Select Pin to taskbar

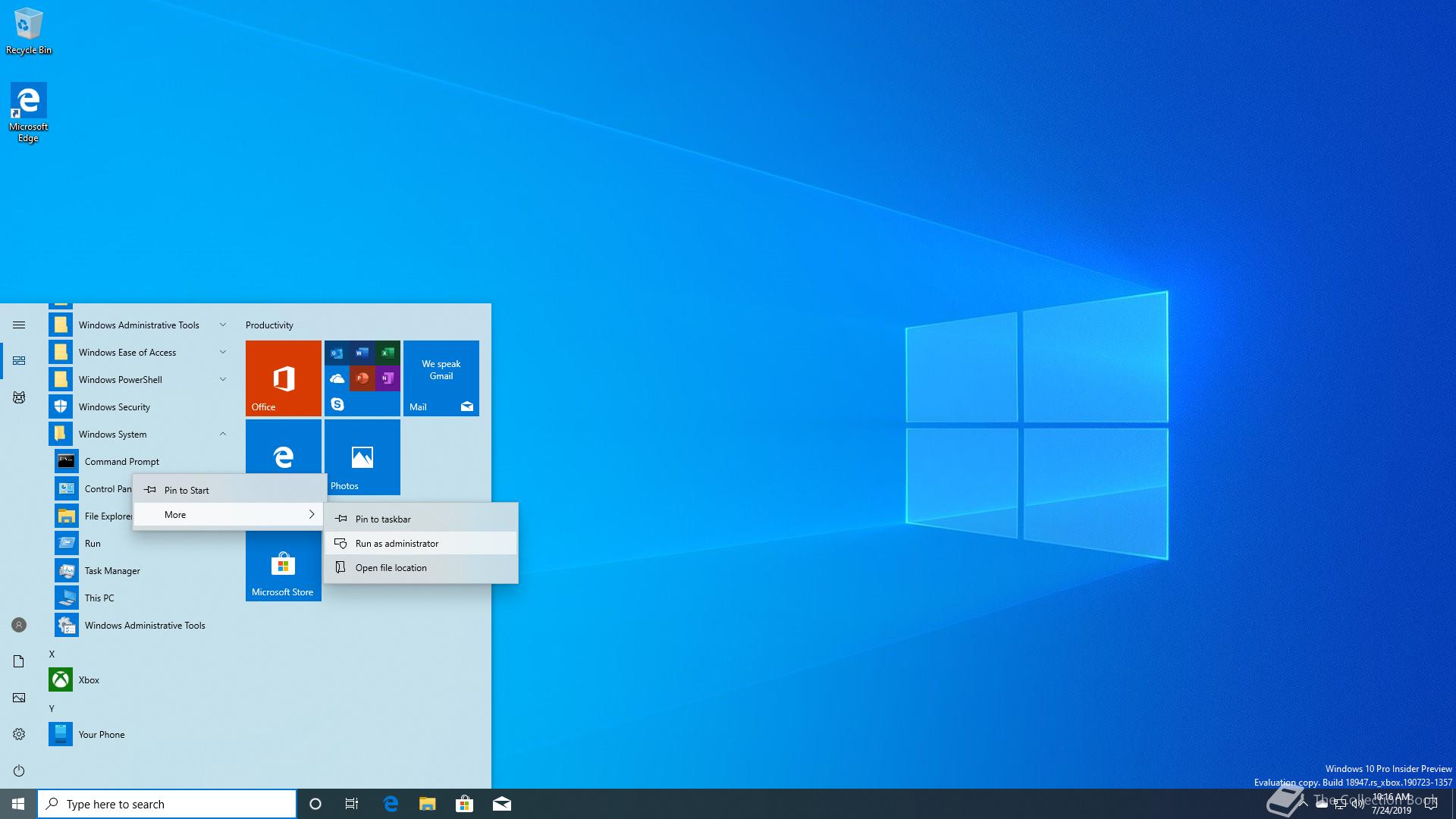pos(421,519)
